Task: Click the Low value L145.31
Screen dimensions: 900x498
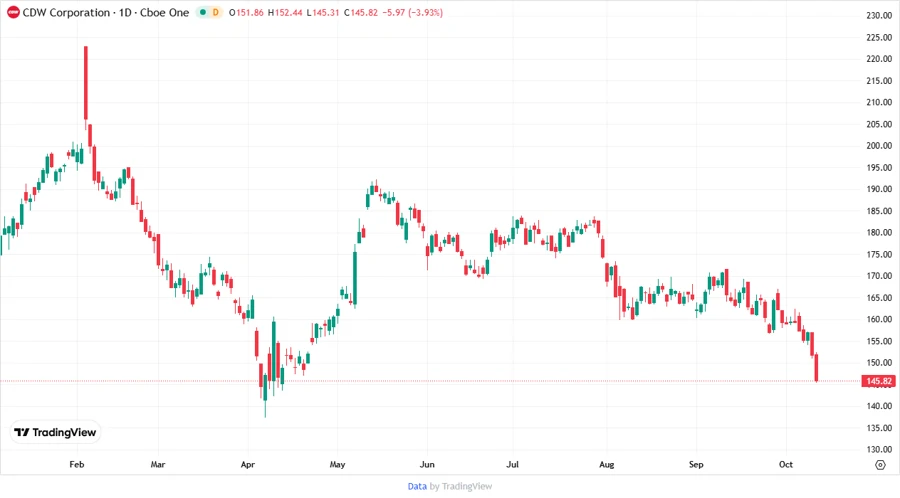Action: tap(323, 13)
